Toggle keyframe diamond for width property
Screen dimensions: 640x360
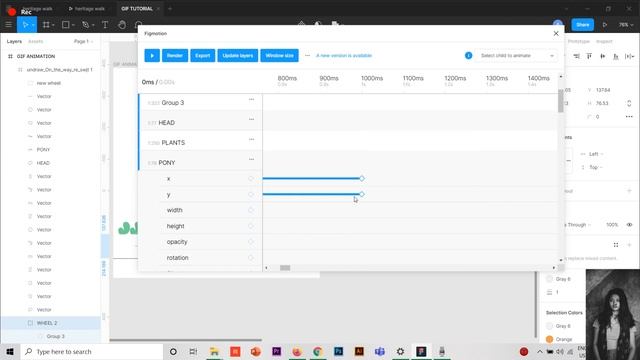click(x=251, y=210)
